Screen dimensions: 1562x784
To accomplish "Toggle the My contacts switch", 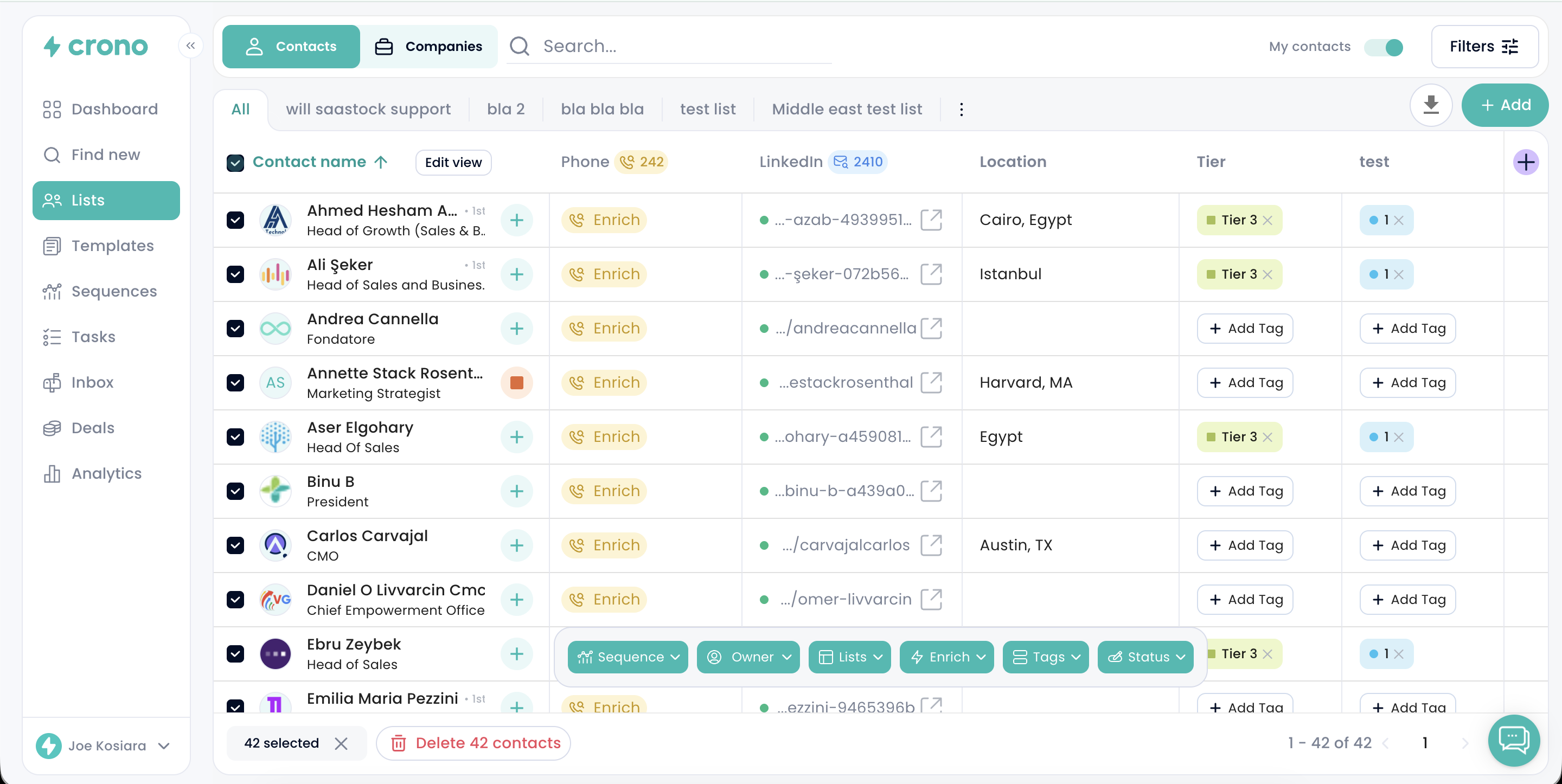I will [x=1384, y=47].
